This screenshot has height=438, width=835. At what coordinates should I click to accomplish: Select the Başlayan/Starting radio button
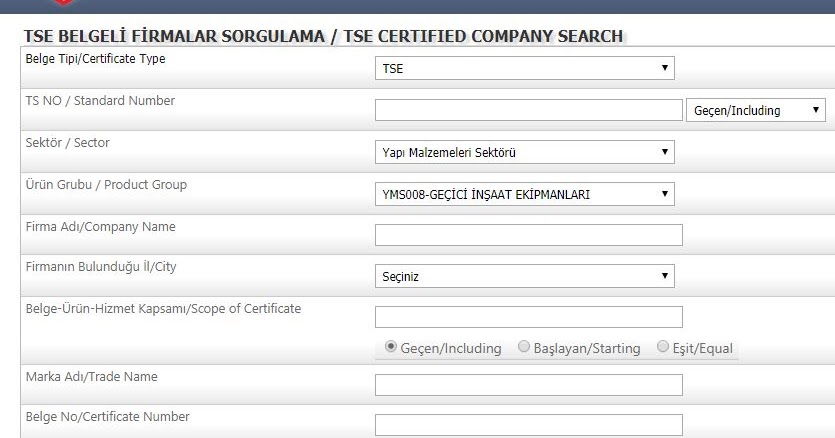pos(525,347)
